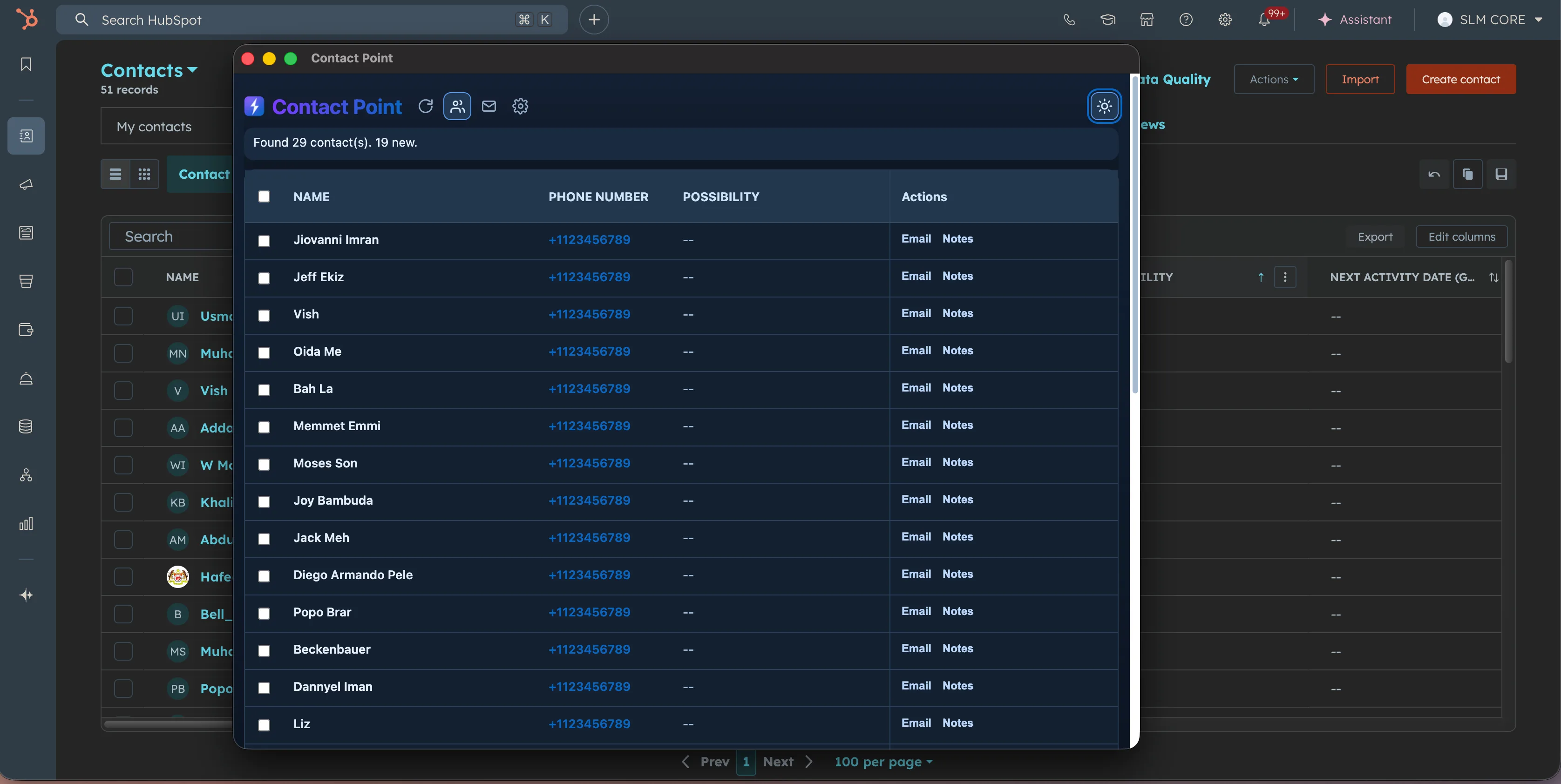
Task: Click the Create contact button
Action: 1460,79
